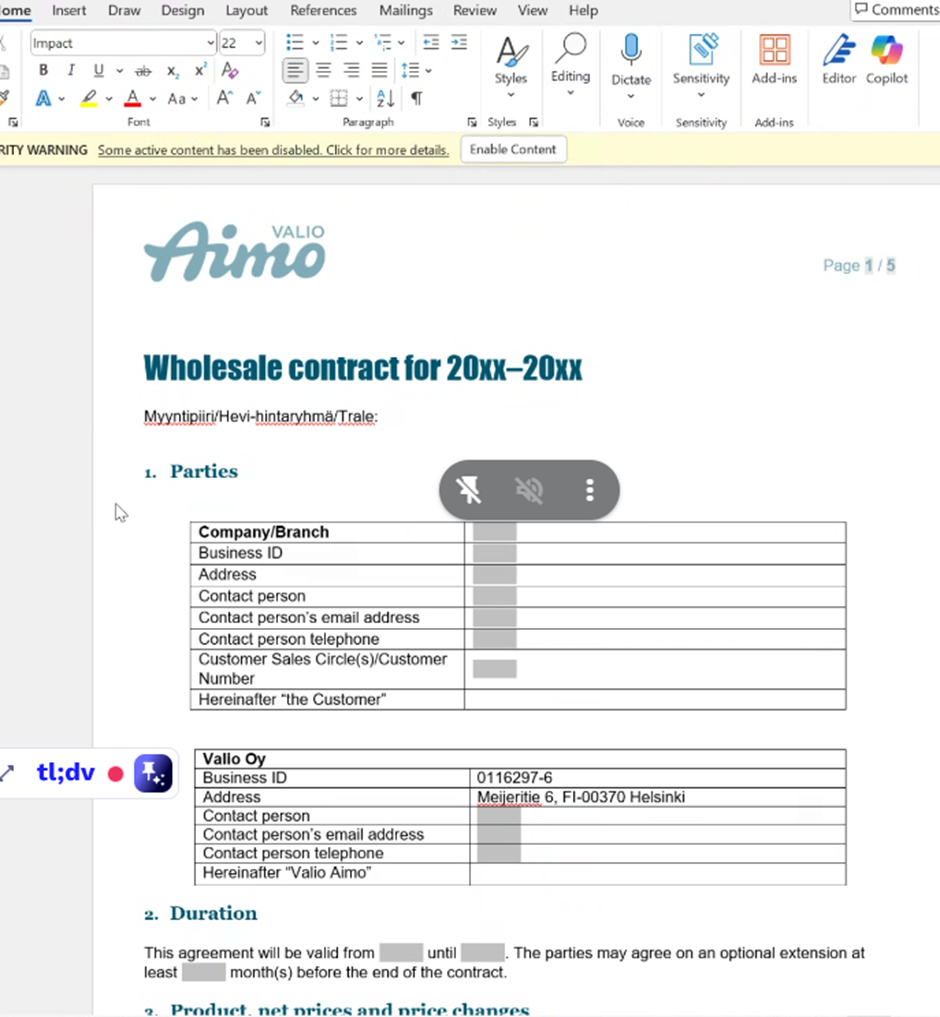Image resolution: width=940 pixels, height=1017 pixels.
Task: Launch the Editor pane
Action: [x=838, y=60]
